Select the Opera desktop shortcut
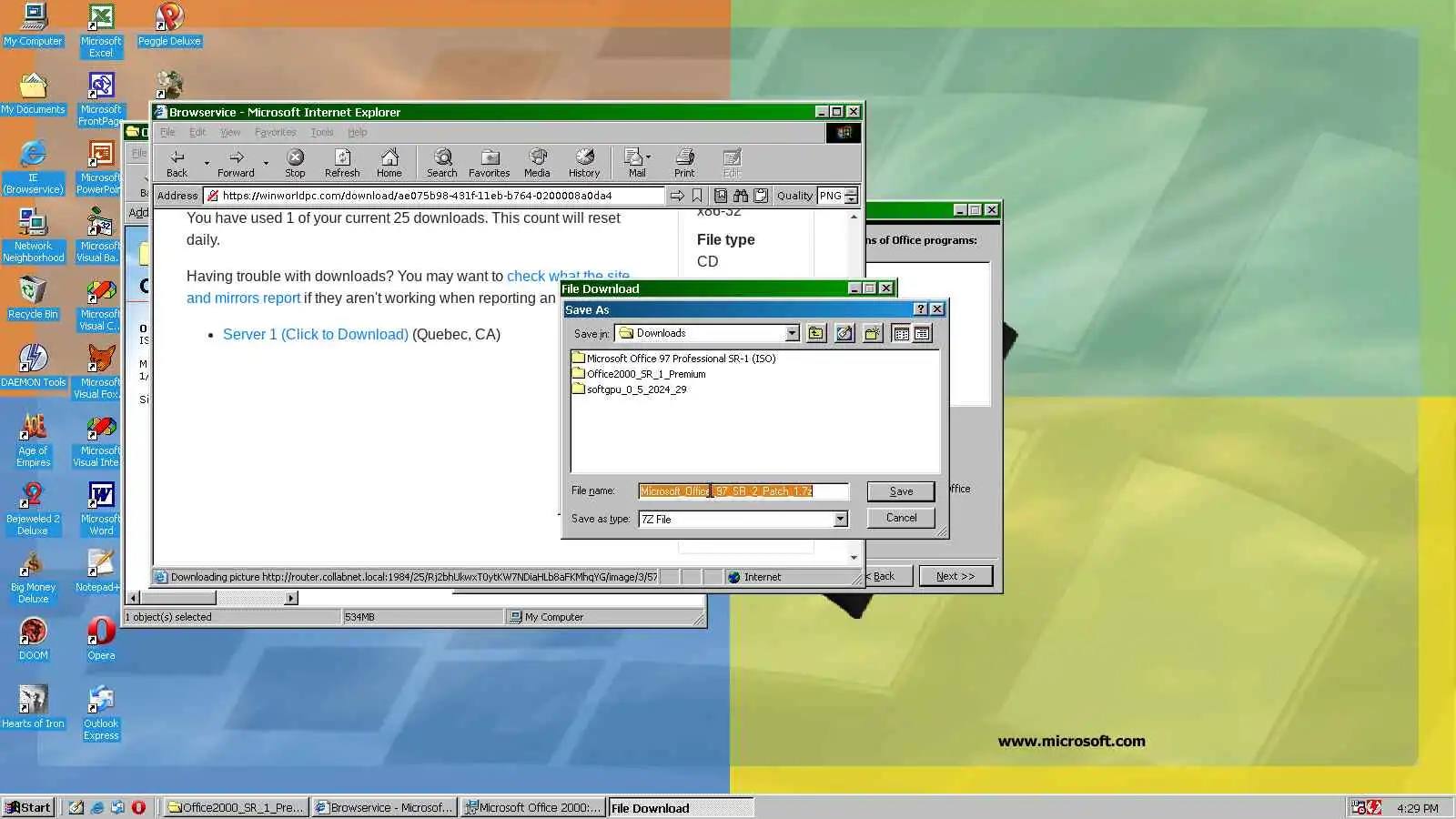The image size is (1456, 819). click(101, 640)
